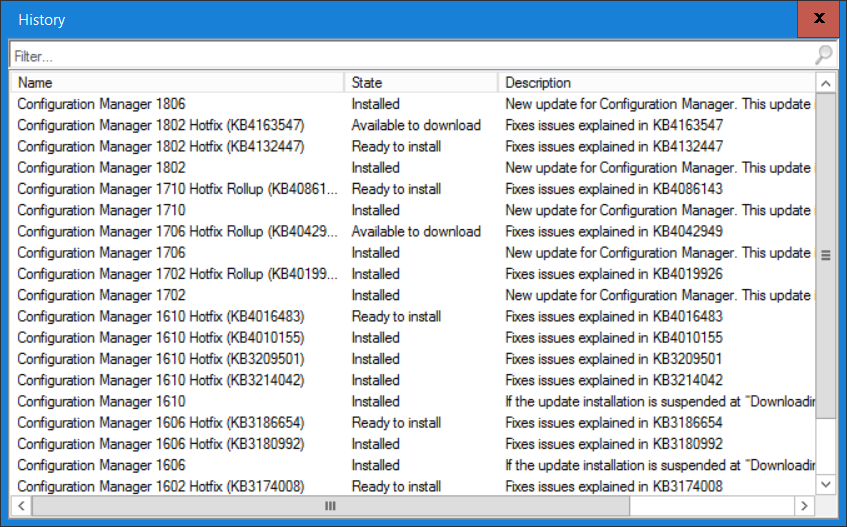Select the Configuration Manager 1610 row
The width and height of the screenshot is (847, 527).
click(413, 401)
